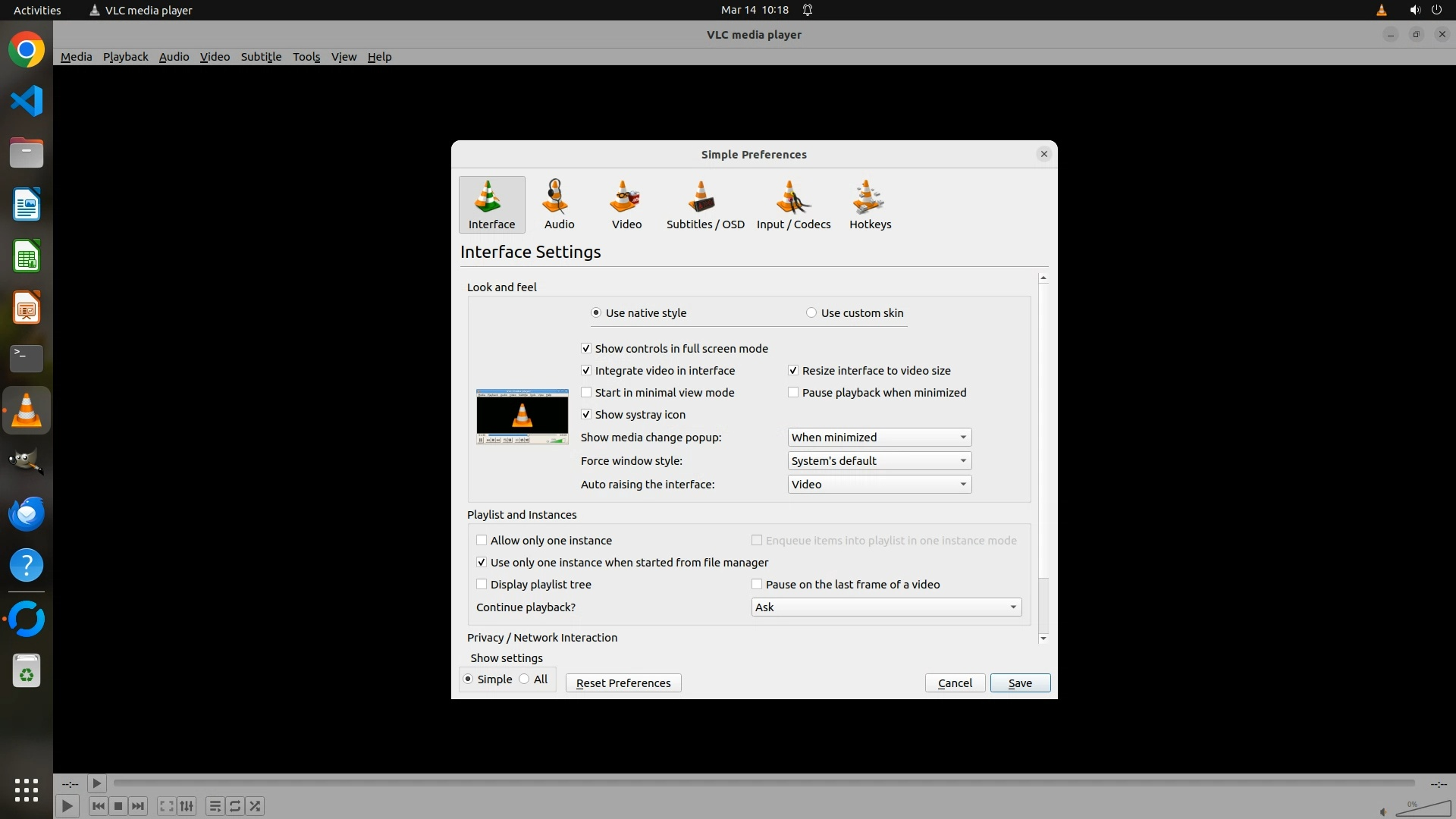Viewport: 1456px width, 819px height.
Task: Open the Video preferences category
Action: tap(626, 205)
